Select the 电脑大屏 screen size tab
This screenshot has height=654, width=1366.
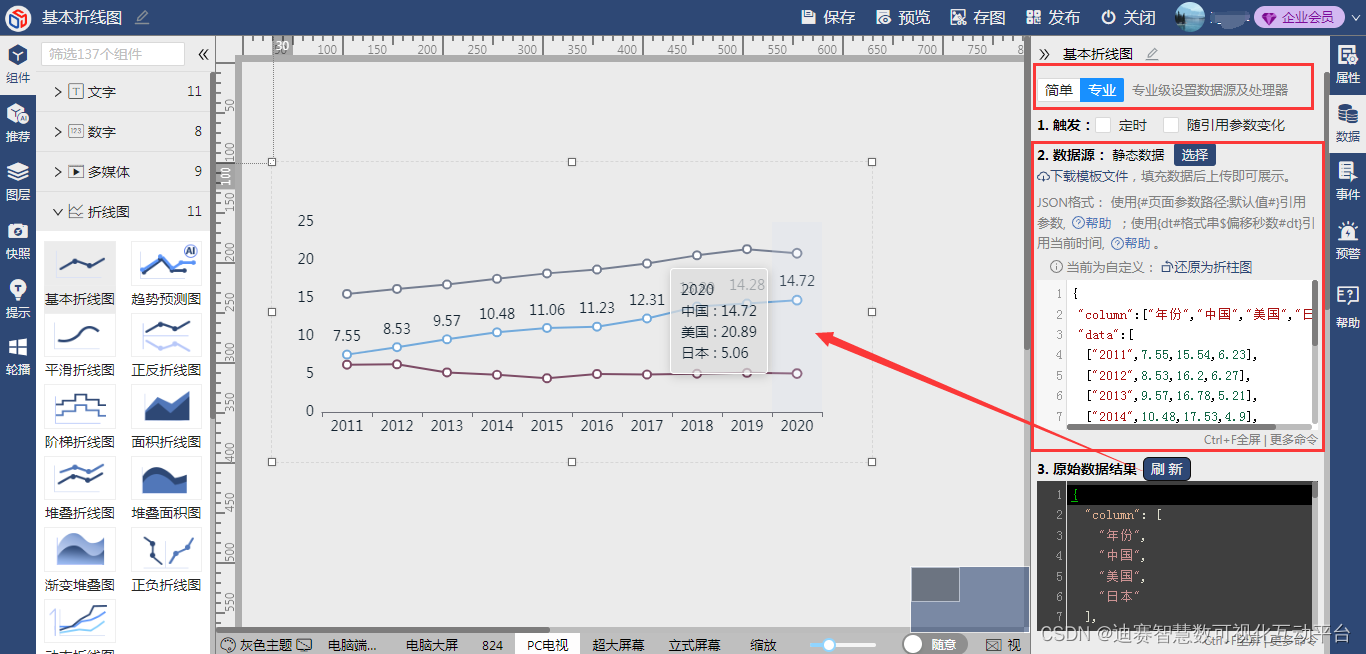point(432,645)
